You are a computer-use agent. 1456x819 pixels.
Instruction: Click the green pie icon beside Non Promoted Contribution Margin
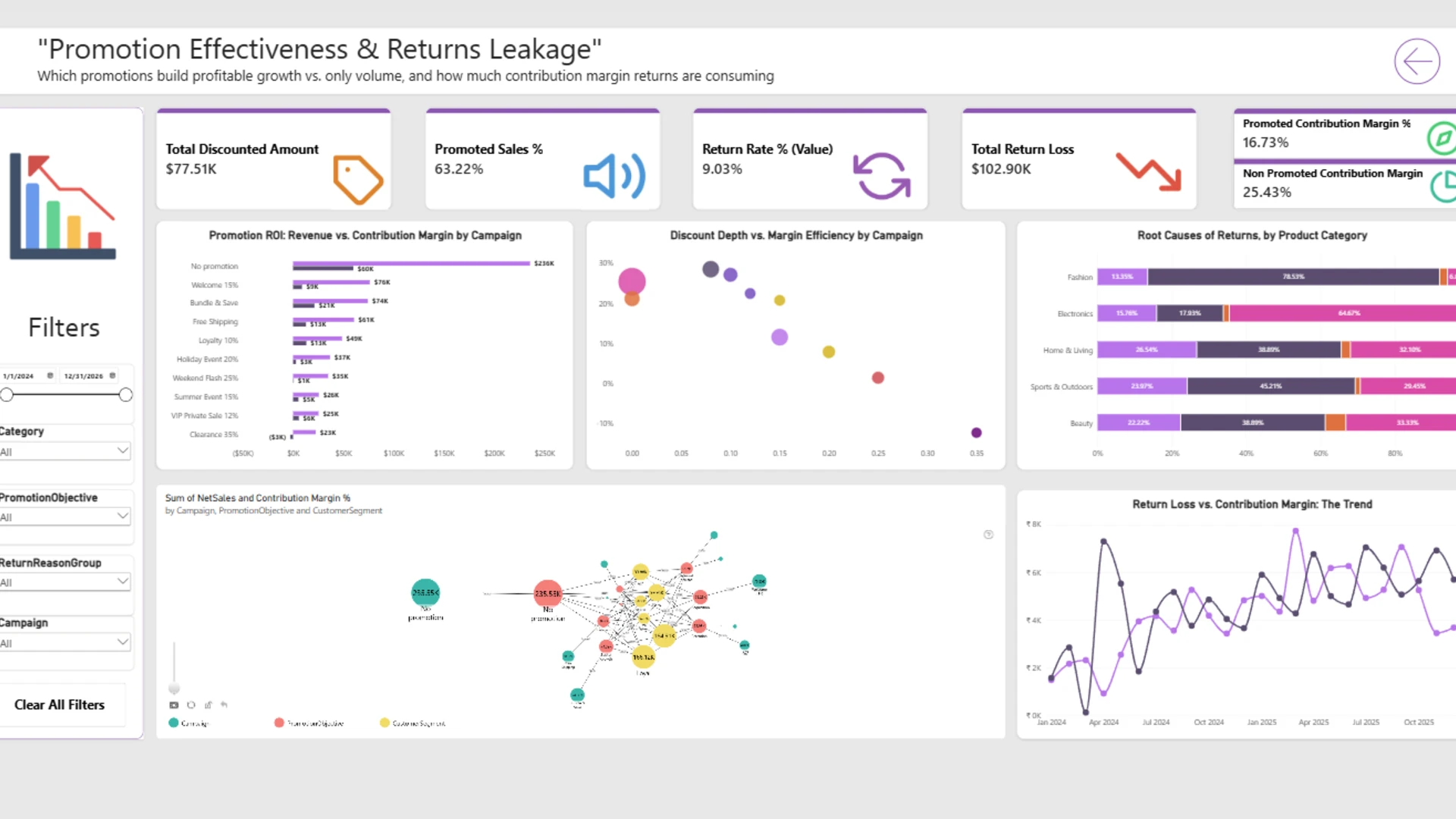tap(1444, 187)
